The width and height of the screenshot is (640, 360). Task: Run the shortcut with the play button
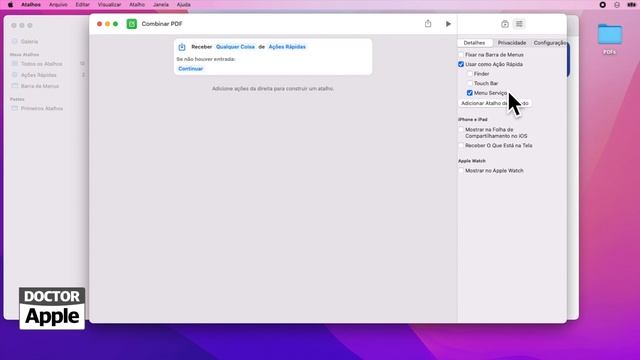(448, 24)
